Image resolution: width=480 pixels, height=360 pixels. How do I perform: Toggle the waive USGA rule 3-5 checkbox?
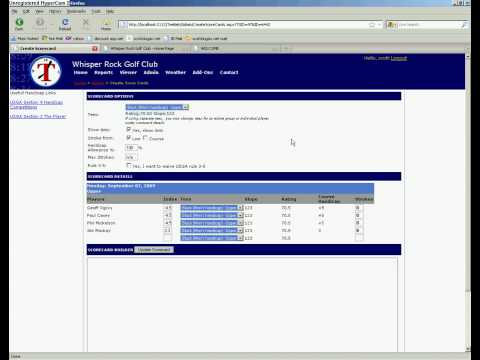129,165
